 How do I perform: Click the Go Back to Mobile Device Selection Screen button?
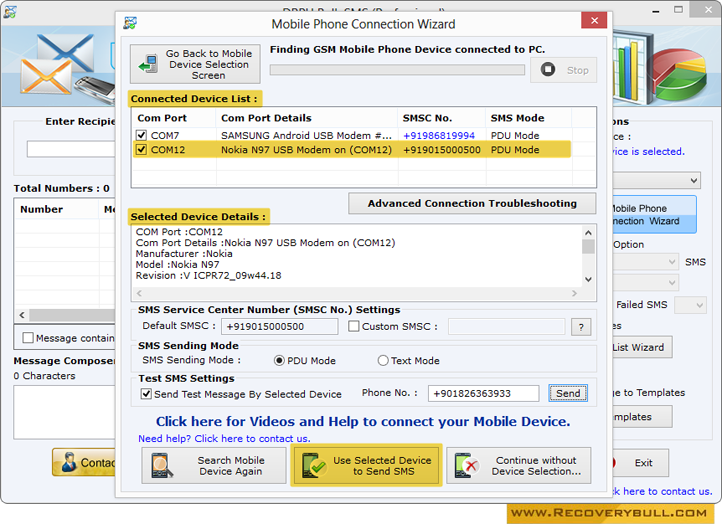195,64
